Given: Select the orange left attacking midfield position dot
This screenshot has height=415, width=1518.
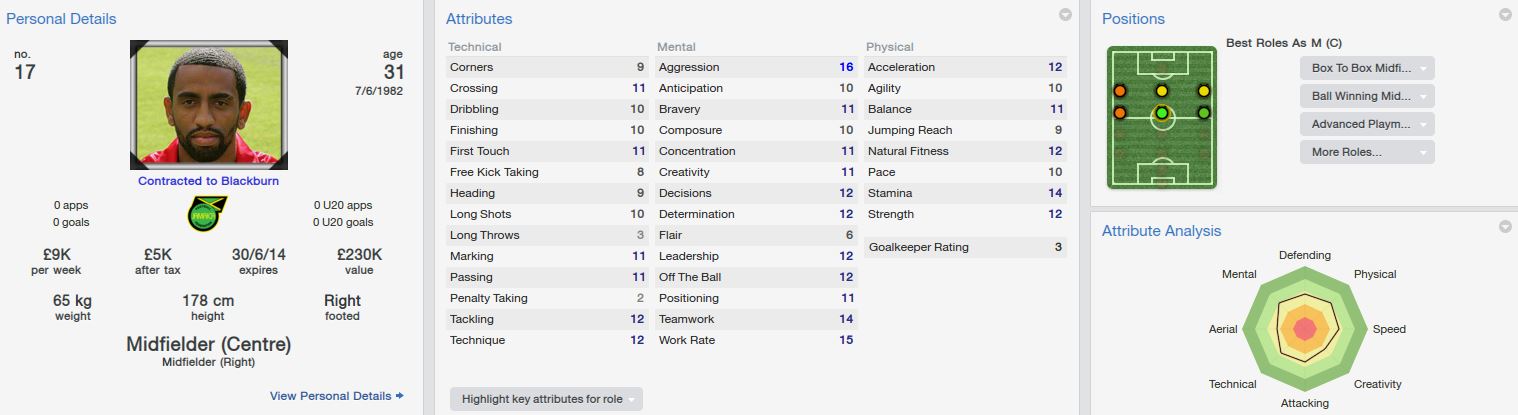Looking at the screenshot, I should (1119, 91).
